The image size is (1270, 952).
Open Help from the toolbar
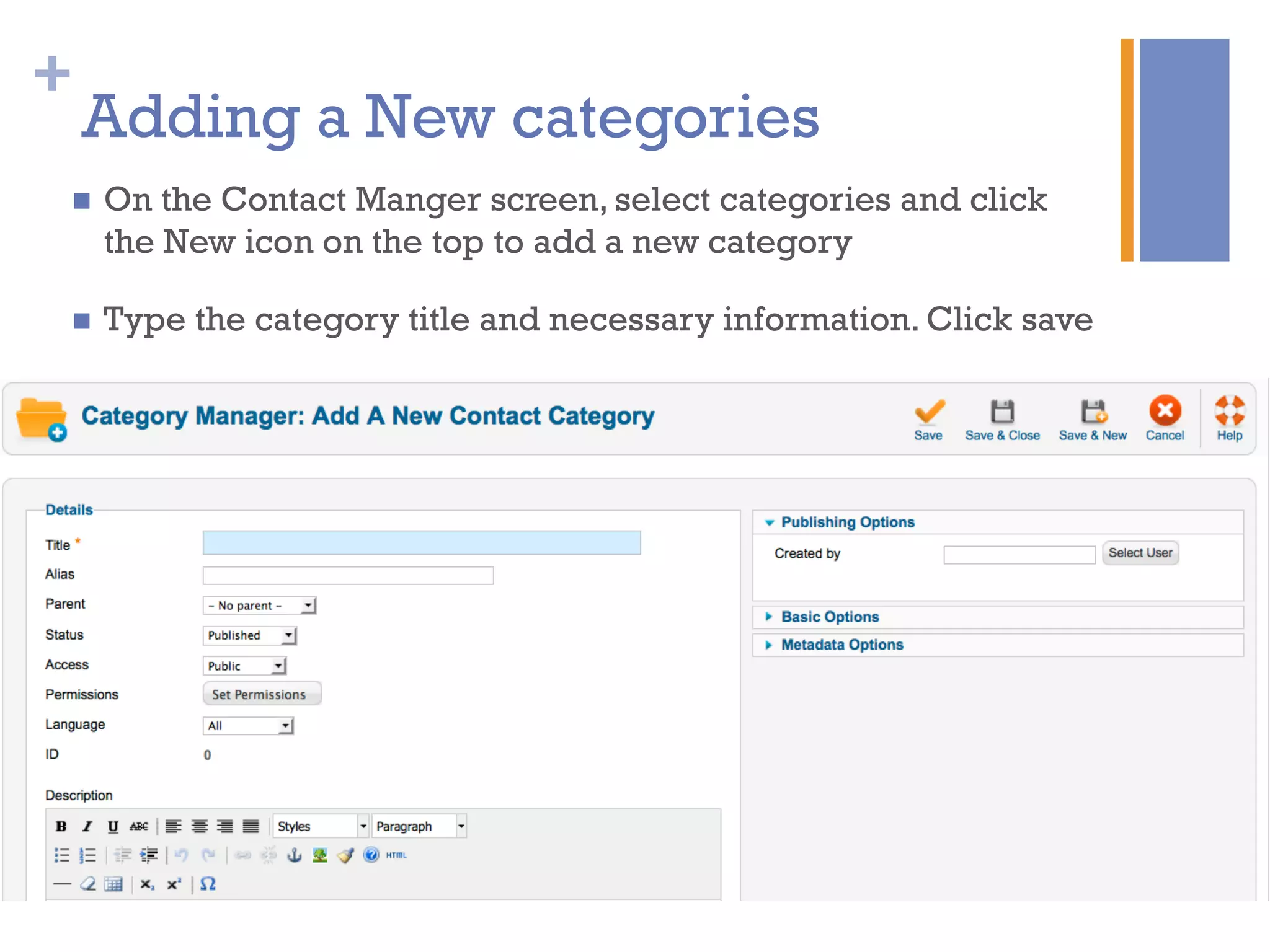(x=1230, y=418)
